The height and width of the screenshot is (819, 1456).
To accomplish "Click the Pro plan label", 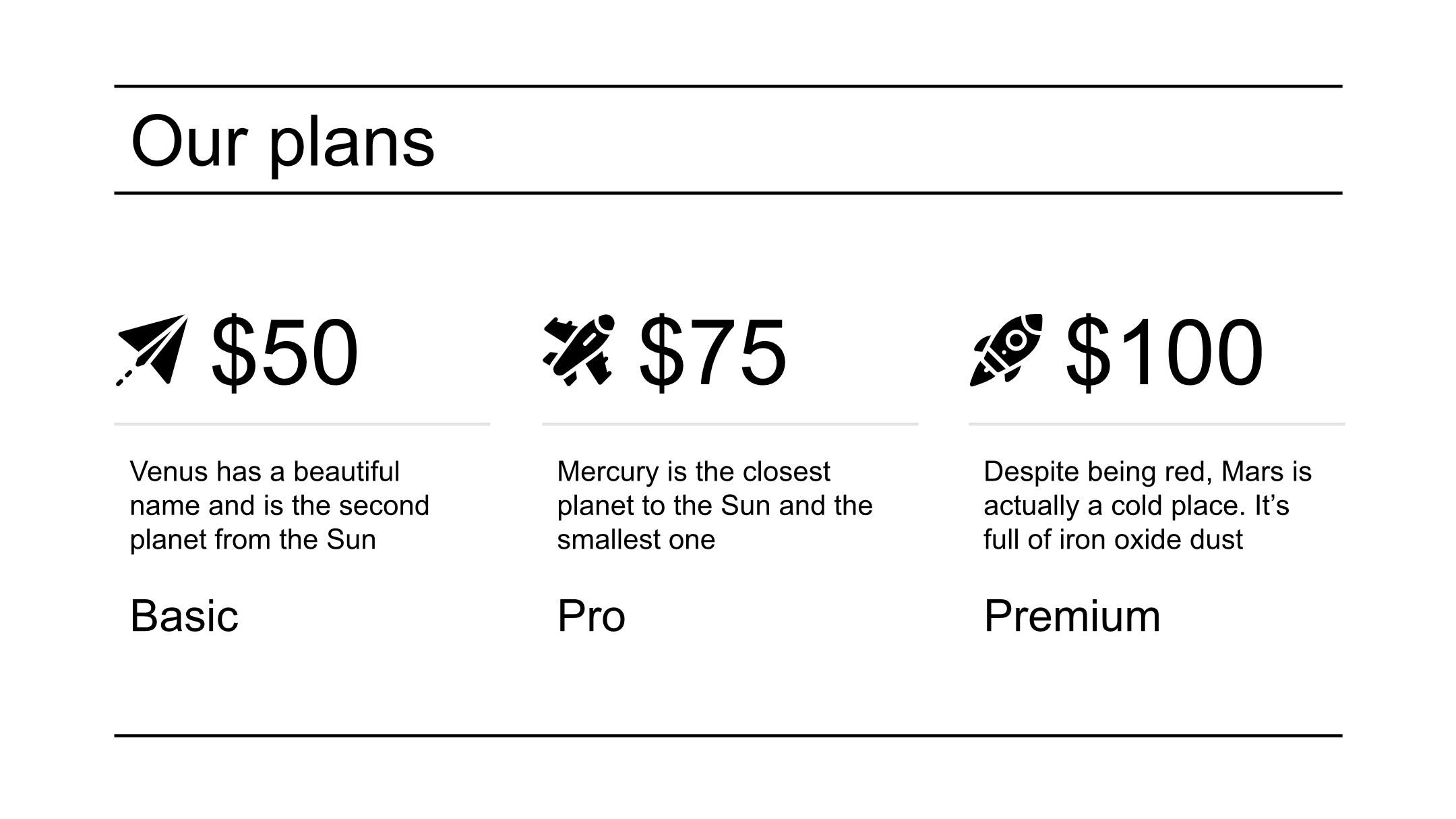I will coord(591,616).
